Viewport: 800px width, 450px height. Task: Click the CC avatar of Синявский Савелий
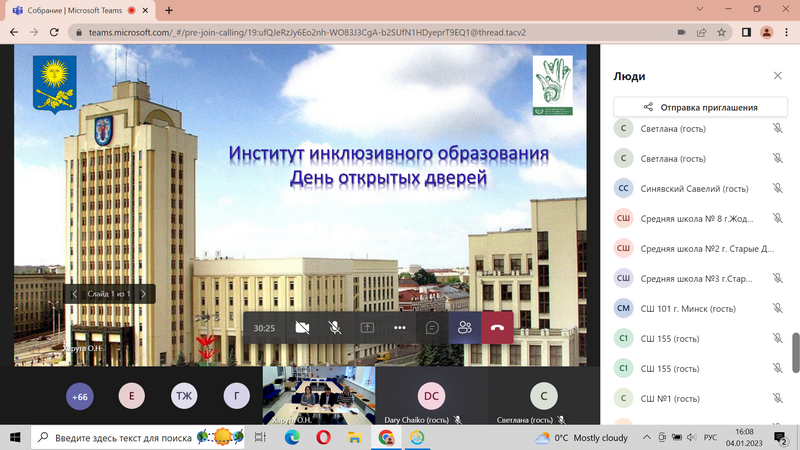tap(623, 188)
